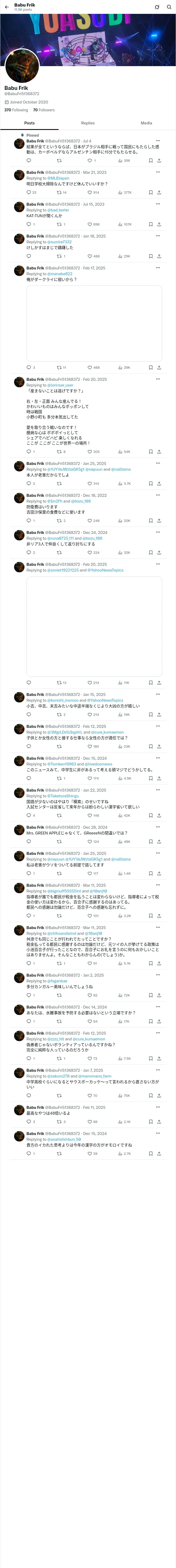
Task: Open the 370 Following list
Action: (x=16, y=110)
